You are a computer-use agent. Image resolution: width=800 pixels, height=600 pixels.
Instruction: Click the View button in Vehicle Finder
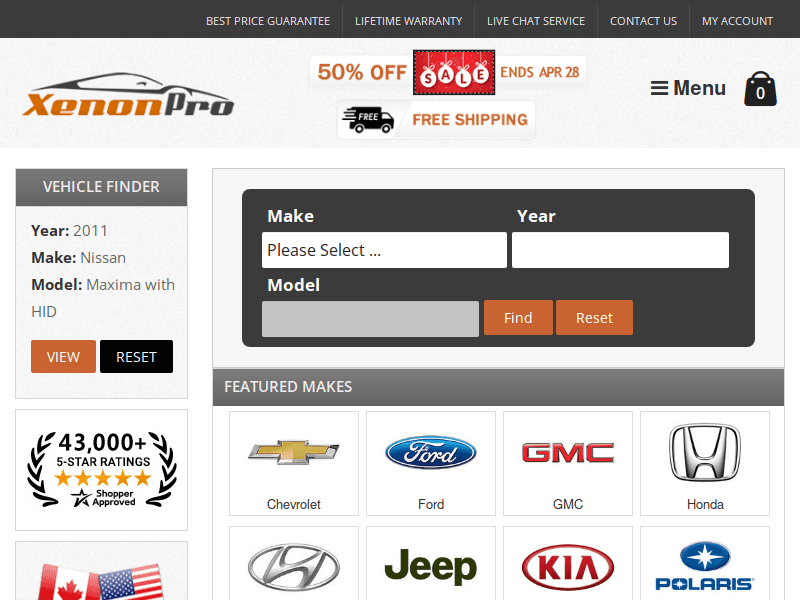63,357
